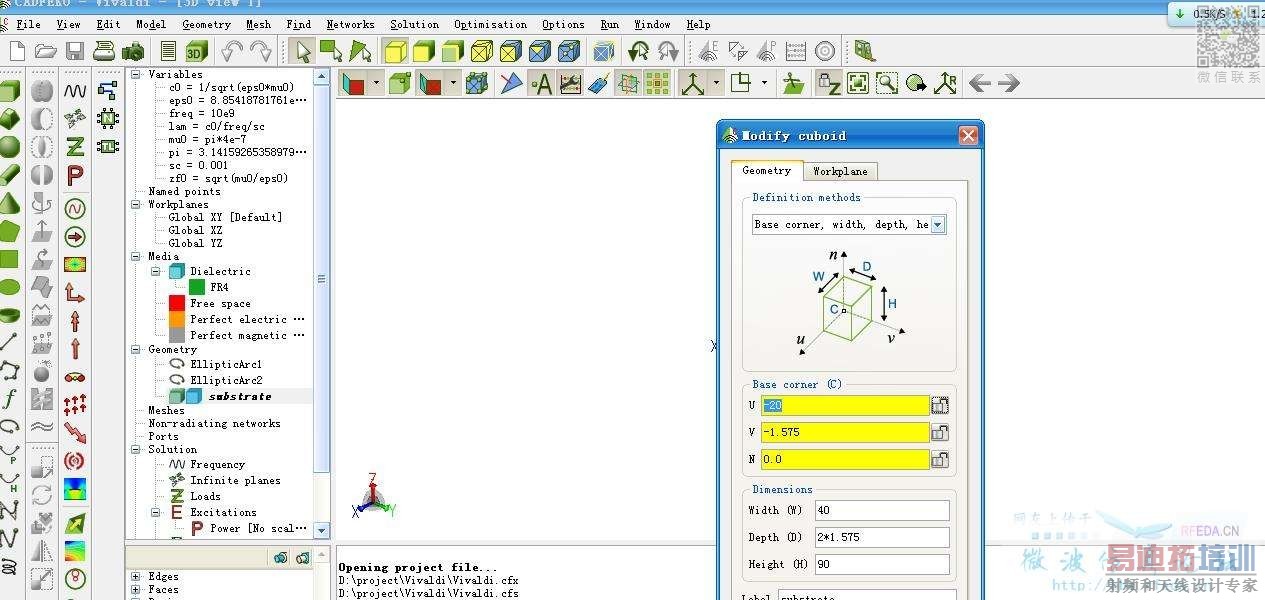
Task: Click the Perfect electric orange swatch
Action: pyautogui.click(x=177, y=319)
